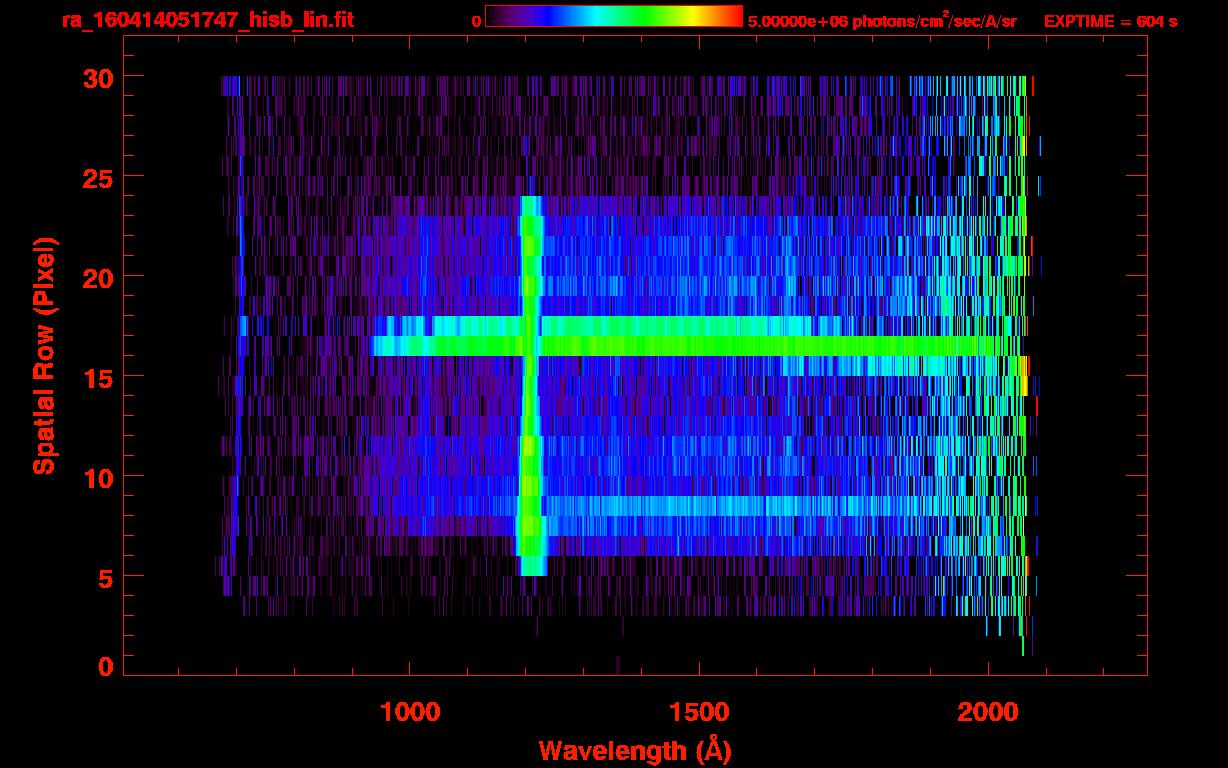Click the 5.00000e+06 photons maximum scale label
This screenshot has width=1228, height=768.
point(881,21)
